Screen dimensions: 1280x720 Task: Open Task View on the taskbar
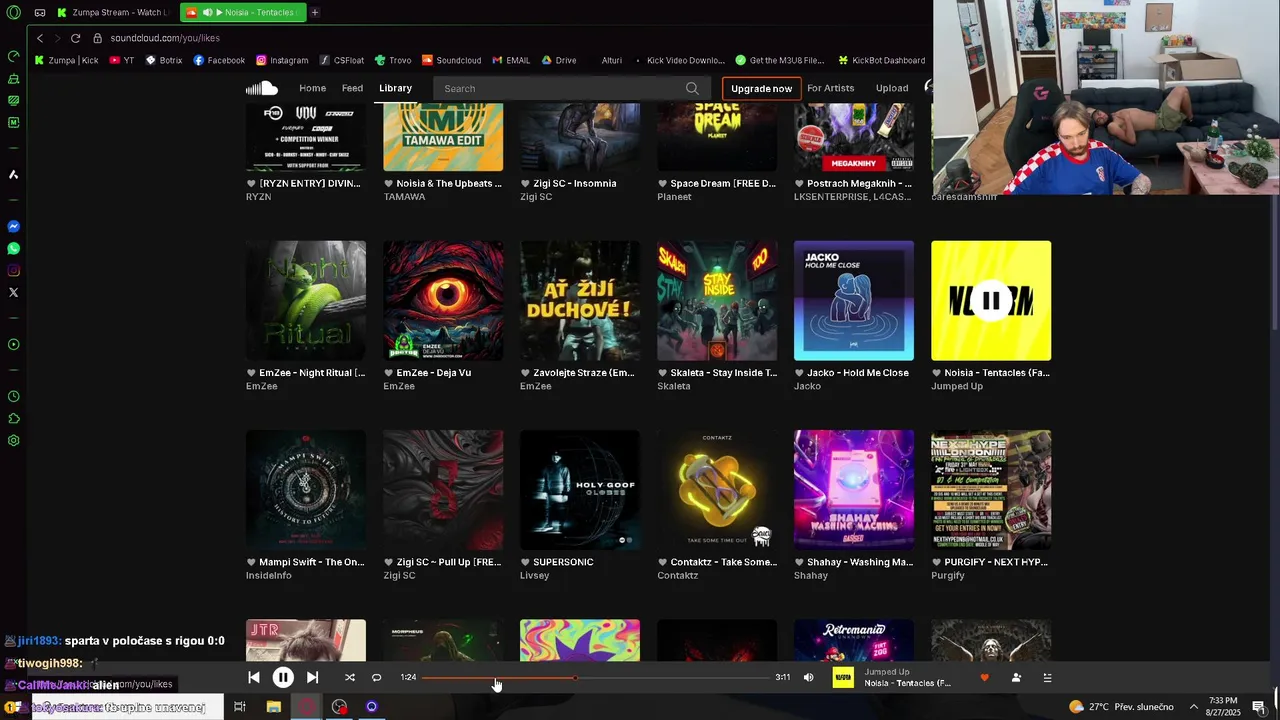(239, 707)
